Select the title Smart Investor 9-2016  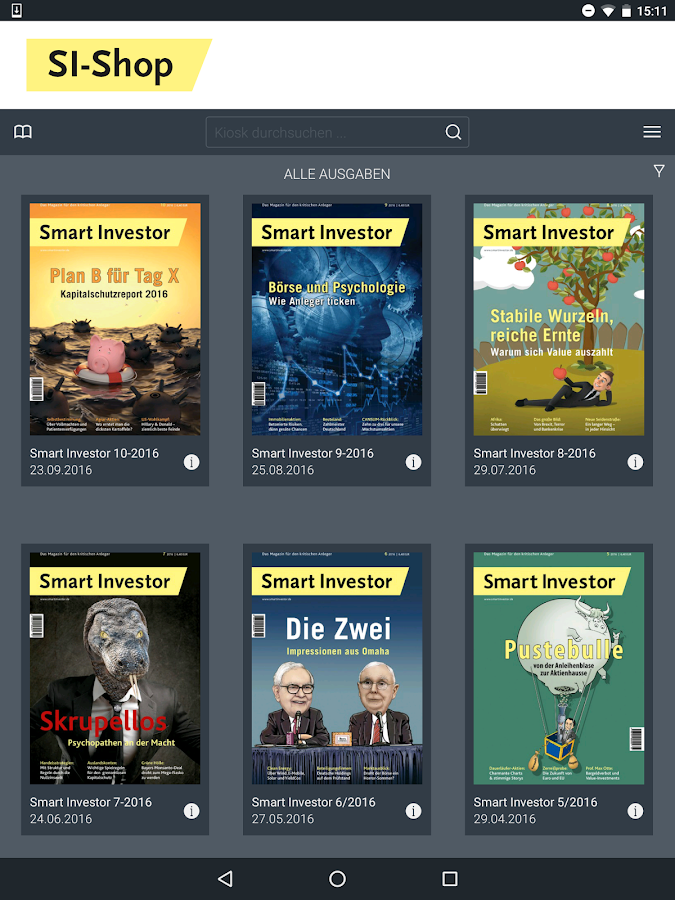(312, 453)
